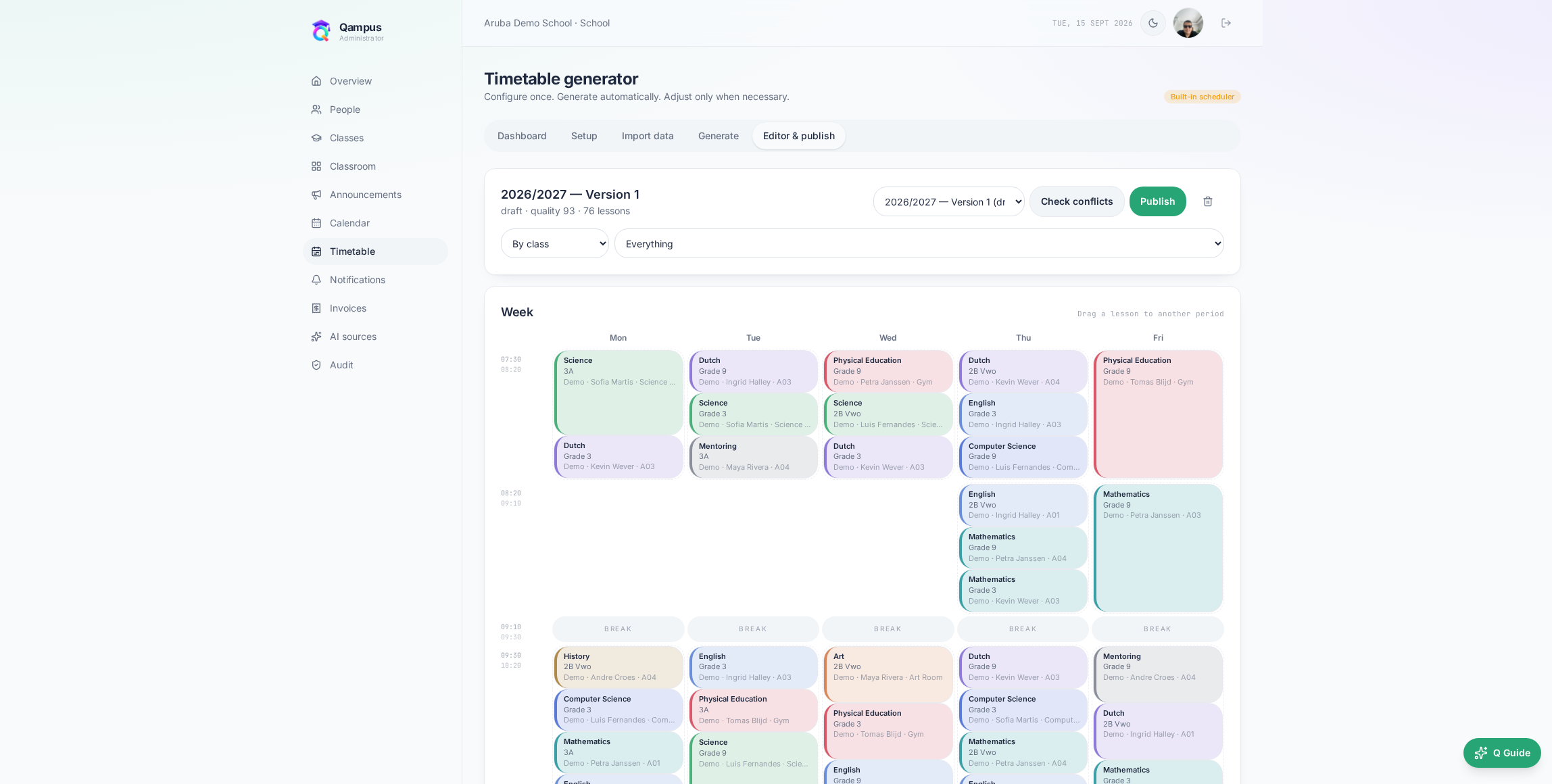Open the version selector dropdown
Screen dimensions: 1552x784
tap(949, 201)
